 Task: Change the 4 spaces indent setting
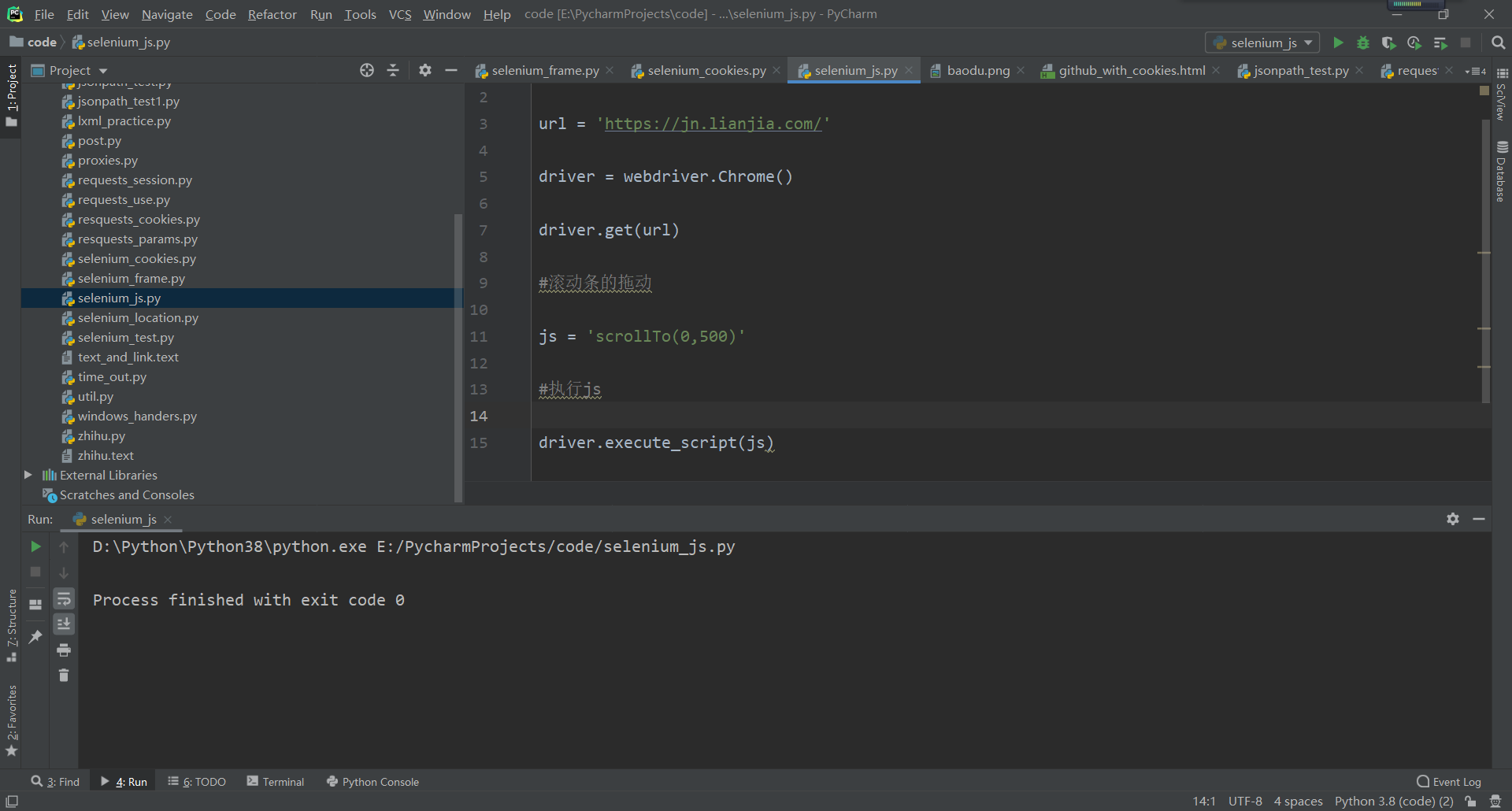[x=1298, y=801]
